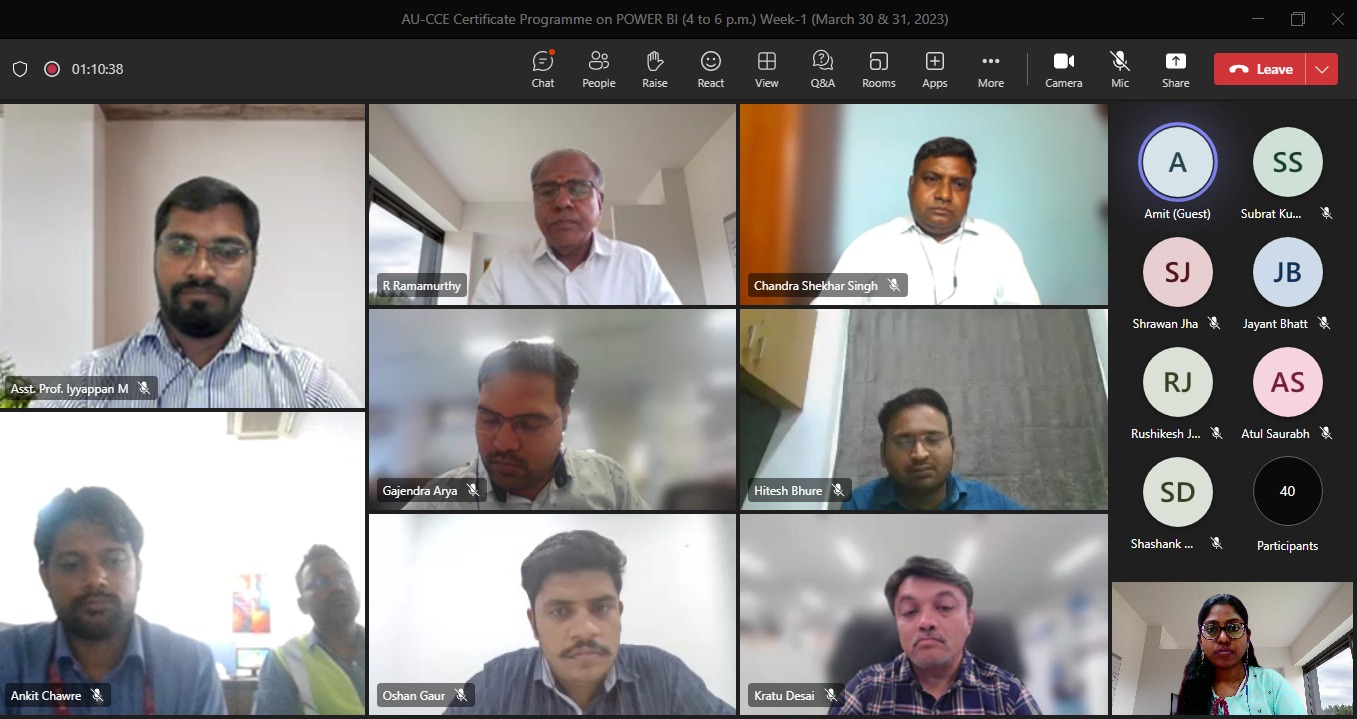The image size is (1357, 719).
Task: Share your screen content
Action: pyautogui.click(x=1176, y=69)
